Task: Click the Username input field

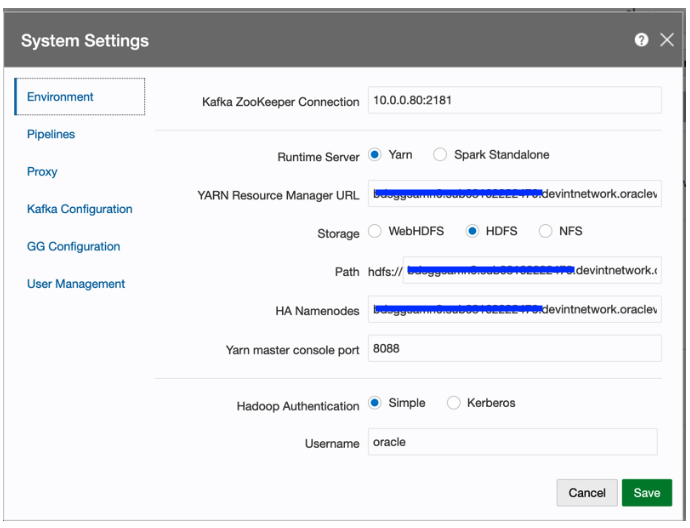Action: click(511, 442)
